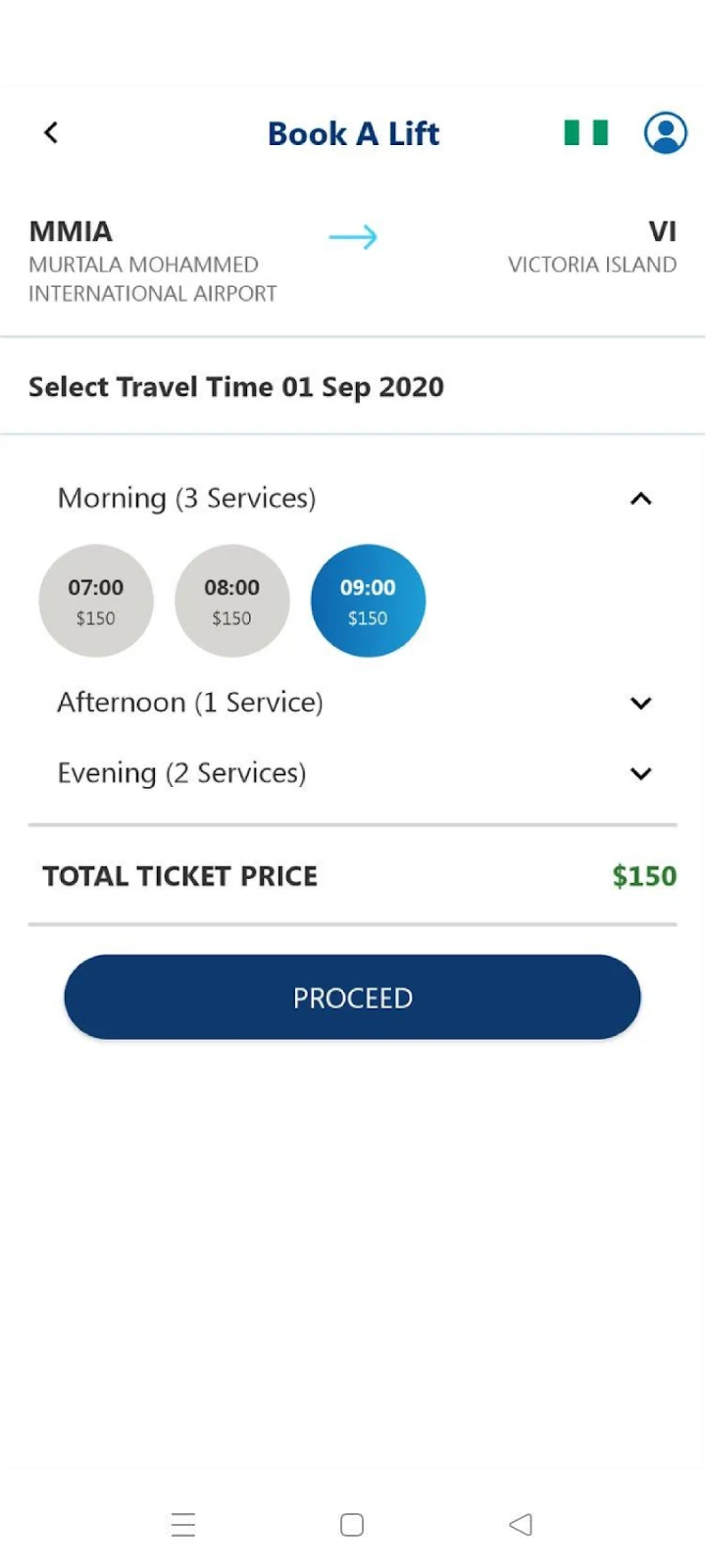This screenshot has height=1568, width=706.
Task: Go back using the top-left arrow
Action: [x=51, y=132]
